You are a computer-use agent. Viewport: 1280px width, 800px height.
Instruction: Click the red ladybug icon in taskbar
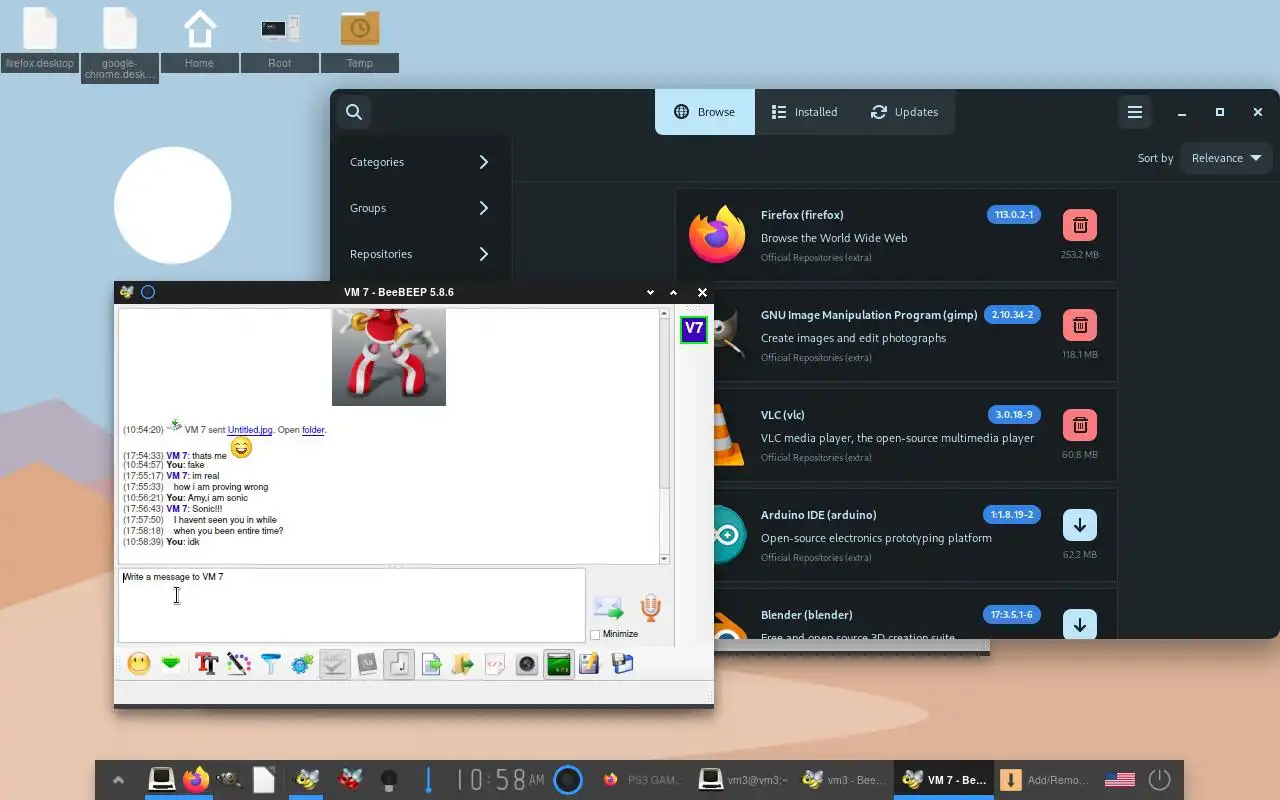point(350,779)
